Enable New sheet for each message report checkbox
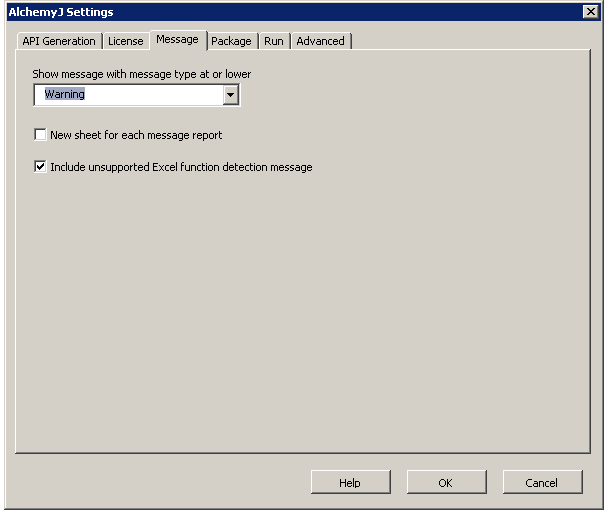The image size is (614, 515). click(x=41, y=135)
